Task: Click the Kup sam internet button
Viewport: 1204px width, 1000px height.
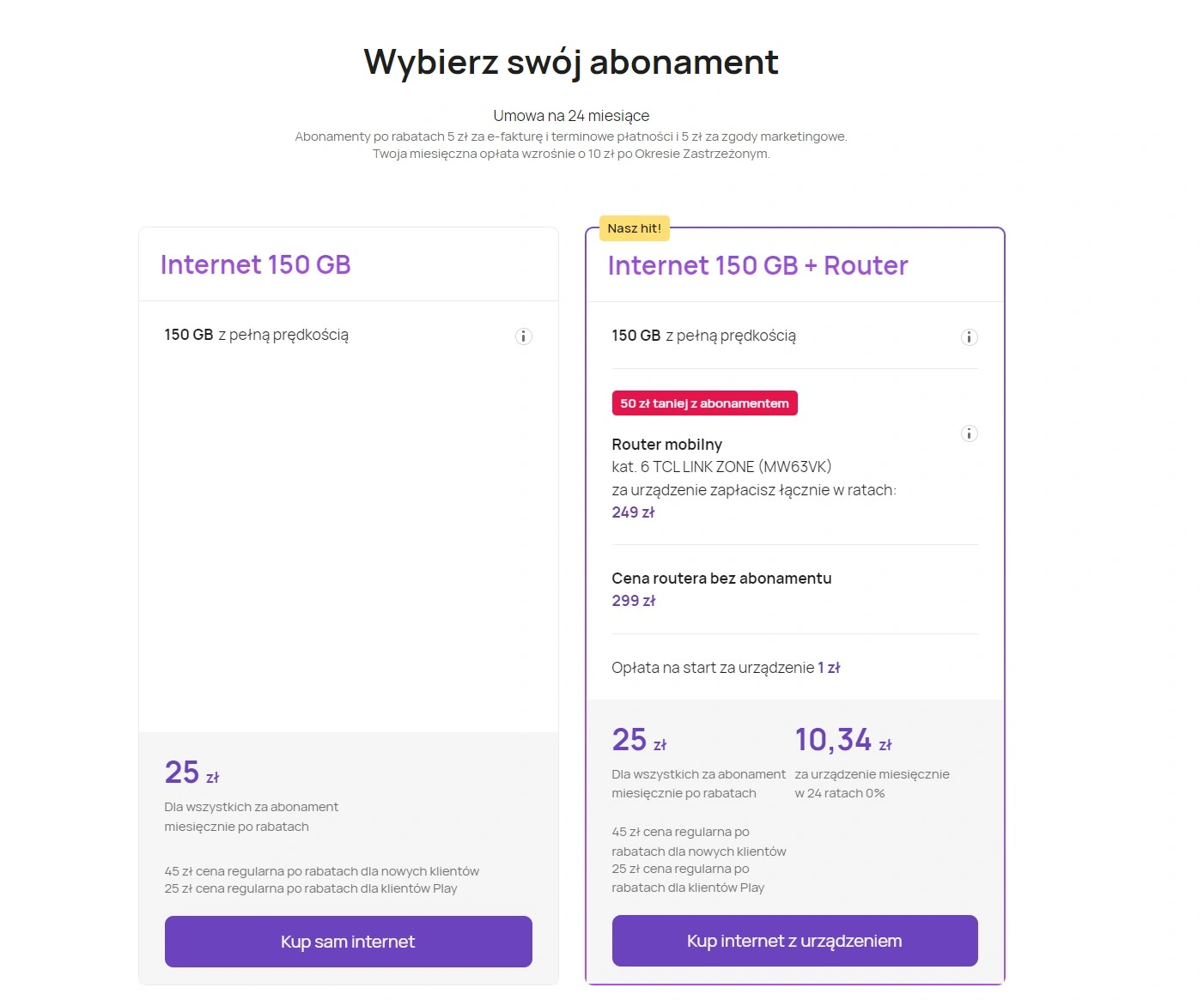Action: pos(348,942)
